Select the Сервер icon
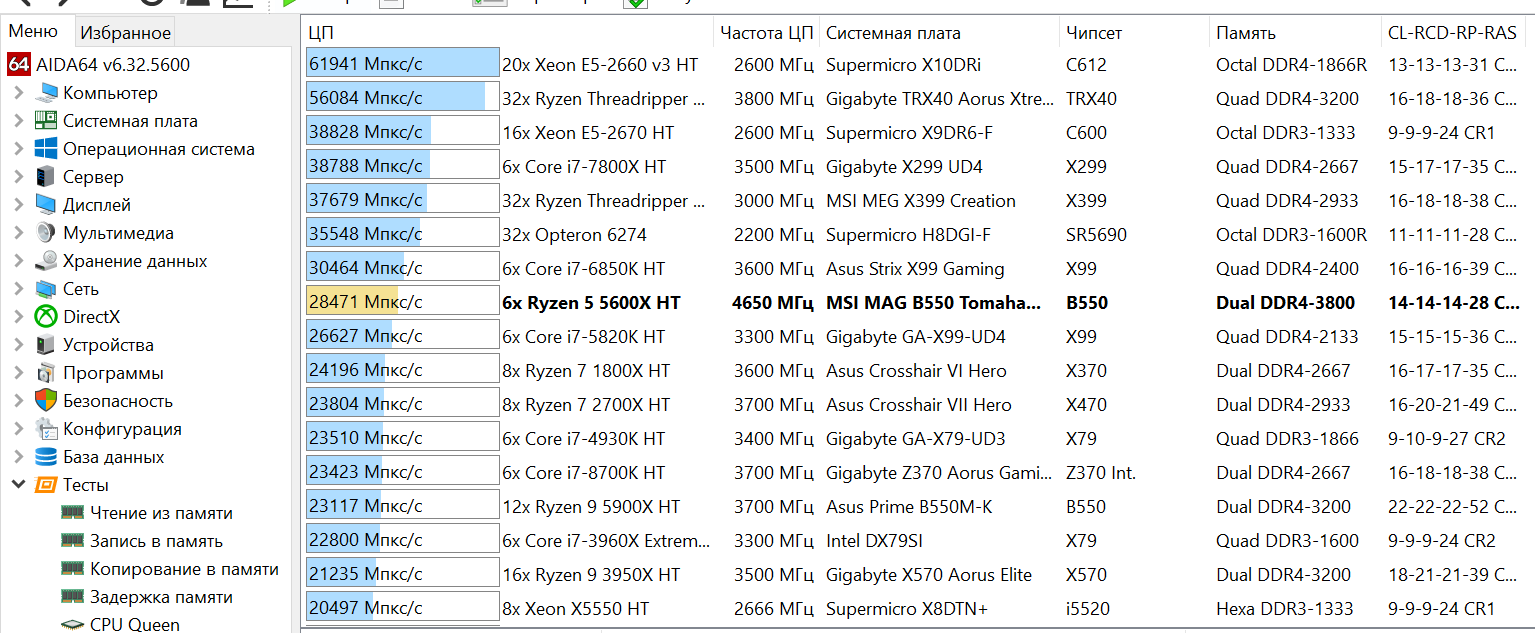This screenshot has width=1535, height=633. [46, 177]
